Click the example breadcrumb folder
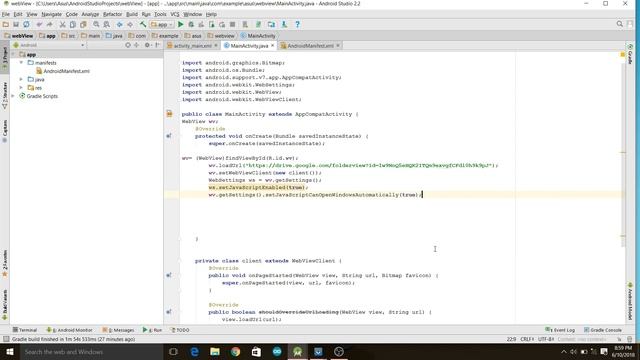 tap(165, 36)
